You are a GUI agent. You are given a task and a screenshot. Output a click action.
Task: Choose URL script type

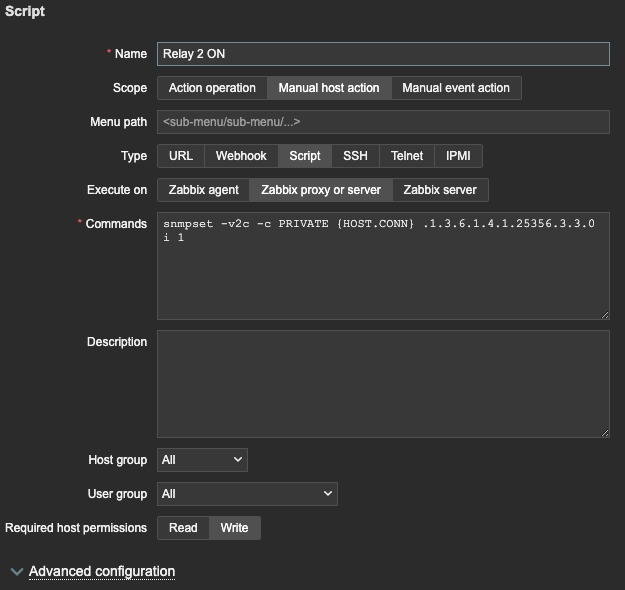coord(181,156)
